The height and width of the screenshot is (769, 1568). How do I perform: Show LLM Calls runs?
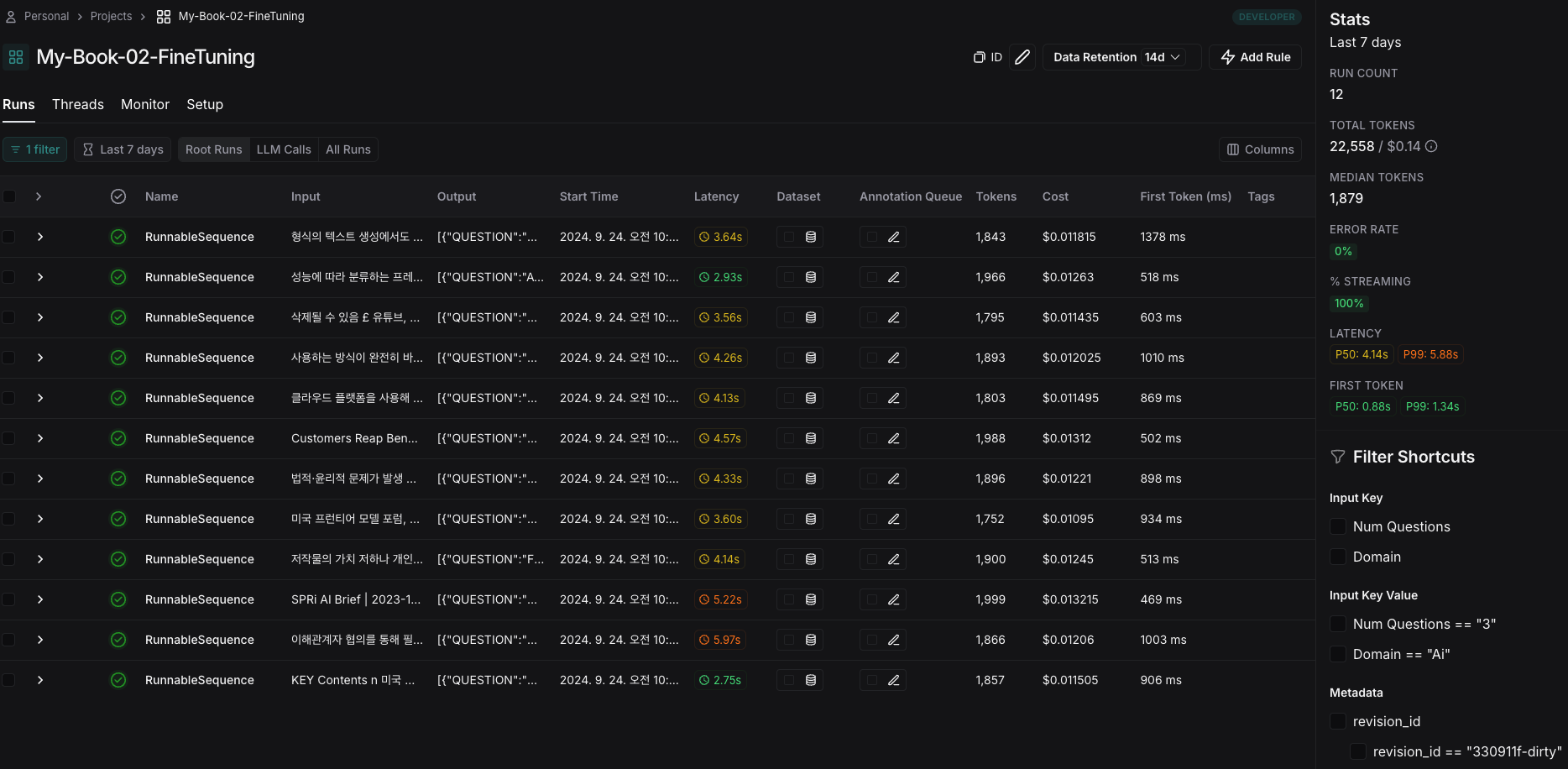pos(284,149)
